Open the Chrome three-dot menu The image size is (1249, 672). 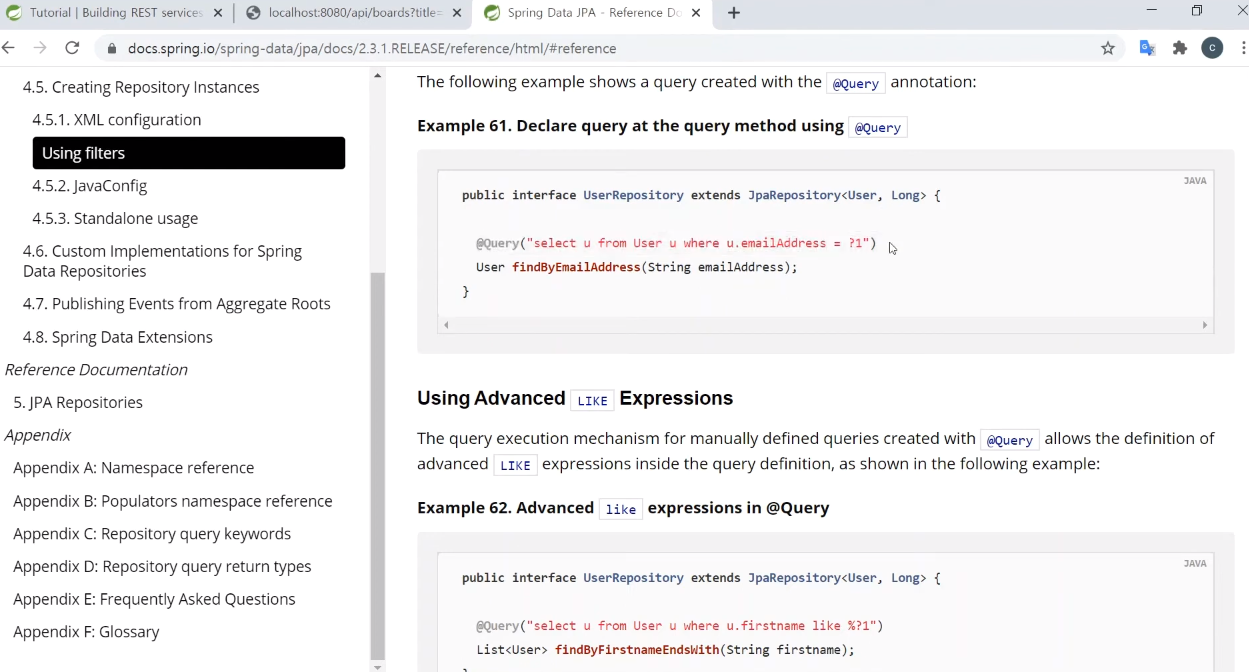(1243, 48)
